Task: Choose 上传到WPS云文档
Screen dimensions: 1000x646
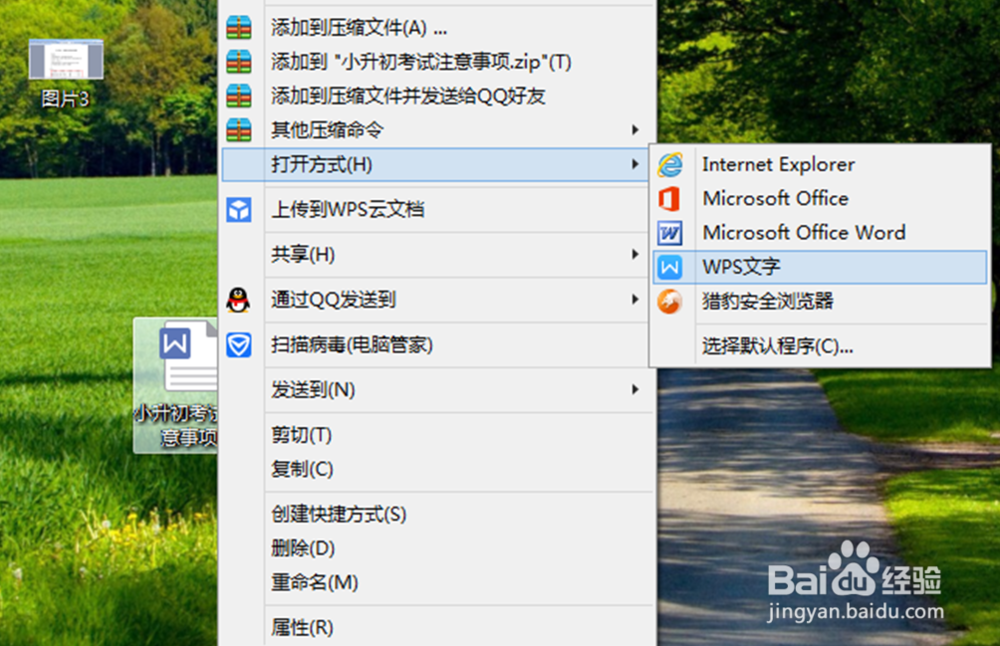Action: pyautogui.click(x=438, y=210)
